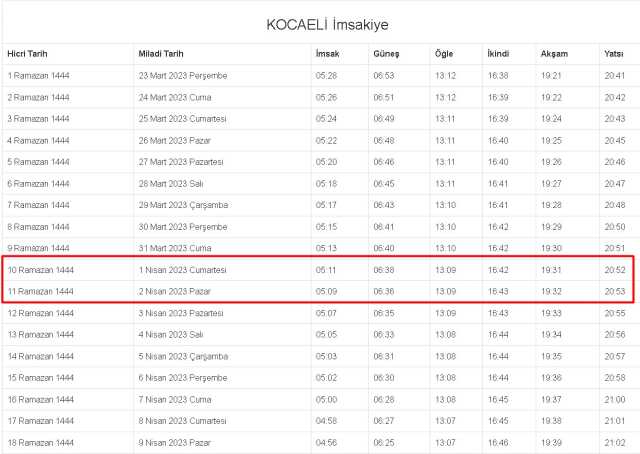640x454 pixels.
Task: Select the '15 Ramazan 1444' cell
Action: tap(41, 378)
